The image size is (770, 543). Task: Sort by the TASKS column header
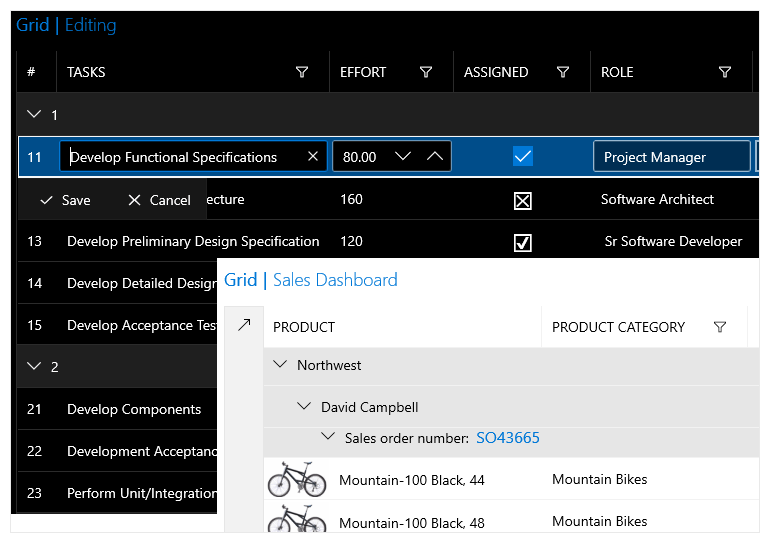coord(86,72)
